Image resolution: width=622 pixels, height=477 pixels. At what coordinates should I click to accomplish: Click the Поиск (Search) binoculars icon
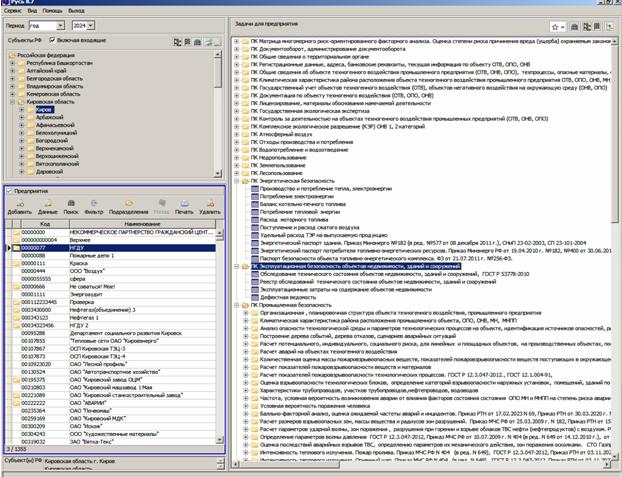(72, 203)
